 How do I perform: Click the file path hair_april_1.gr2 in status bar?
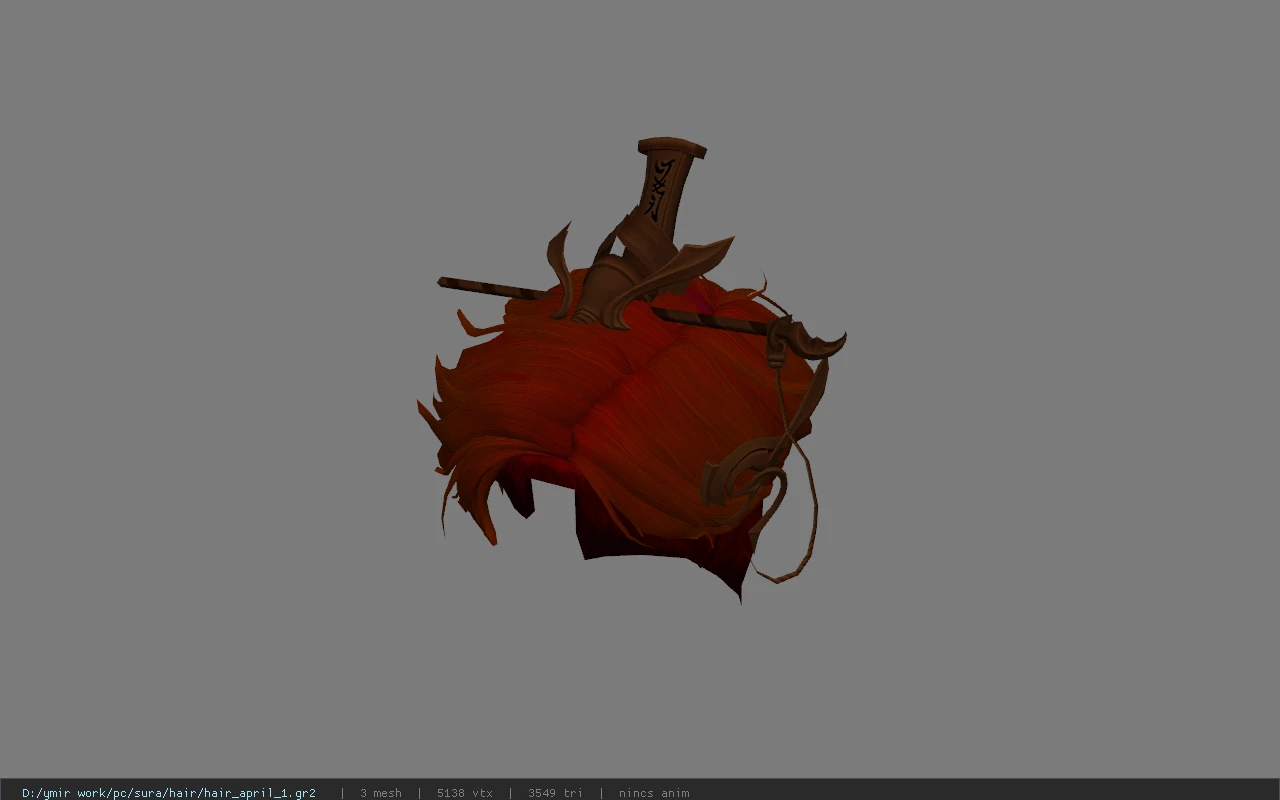[169, 793]
